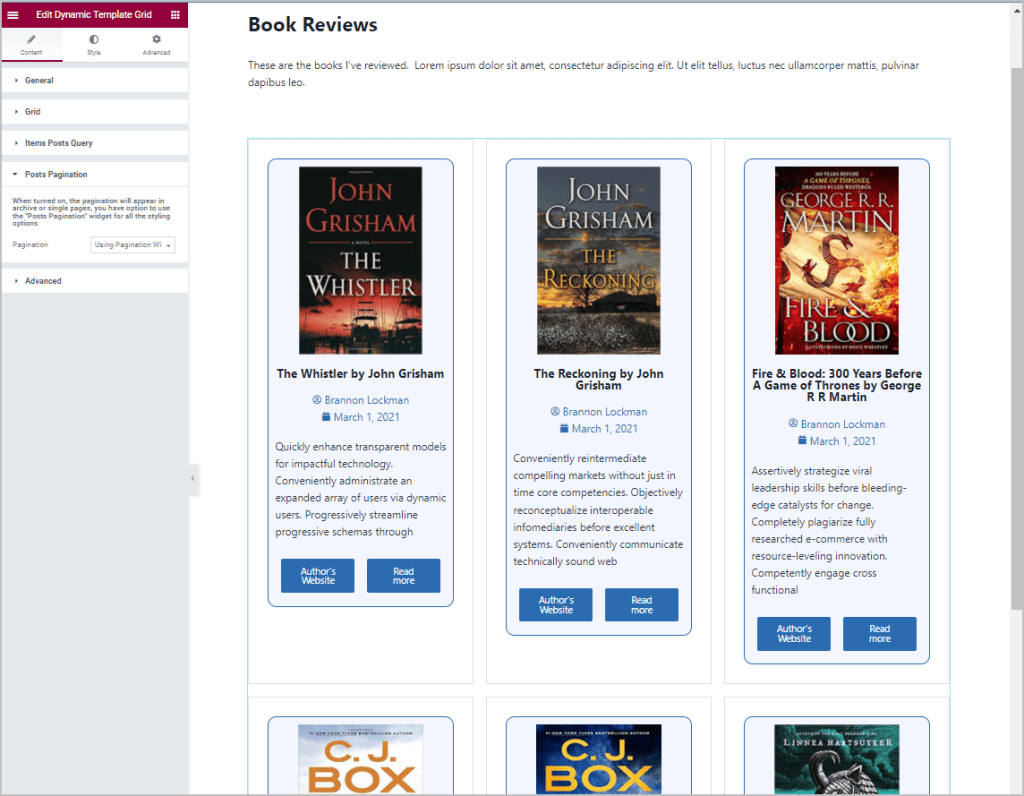Click the Advanced tab gear icon
Screen dimensions: 1024x796
(157, 39)
